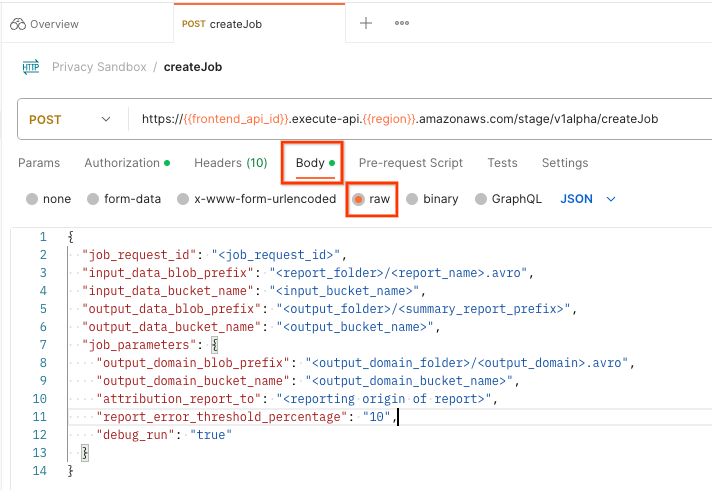Choose the GraphQL body type
This screenshot has height=490, width=712.
tap(481, 199)
